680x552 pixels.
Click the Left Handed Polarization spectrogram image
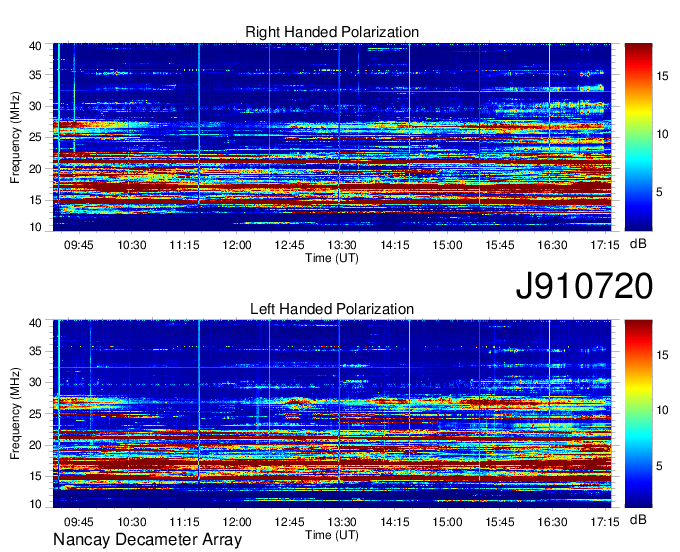332,414
